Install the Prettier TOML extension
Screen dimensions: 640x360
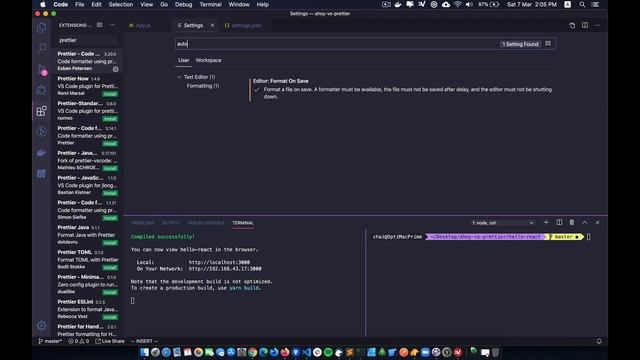pyautogui.click(x=110, y=268)
